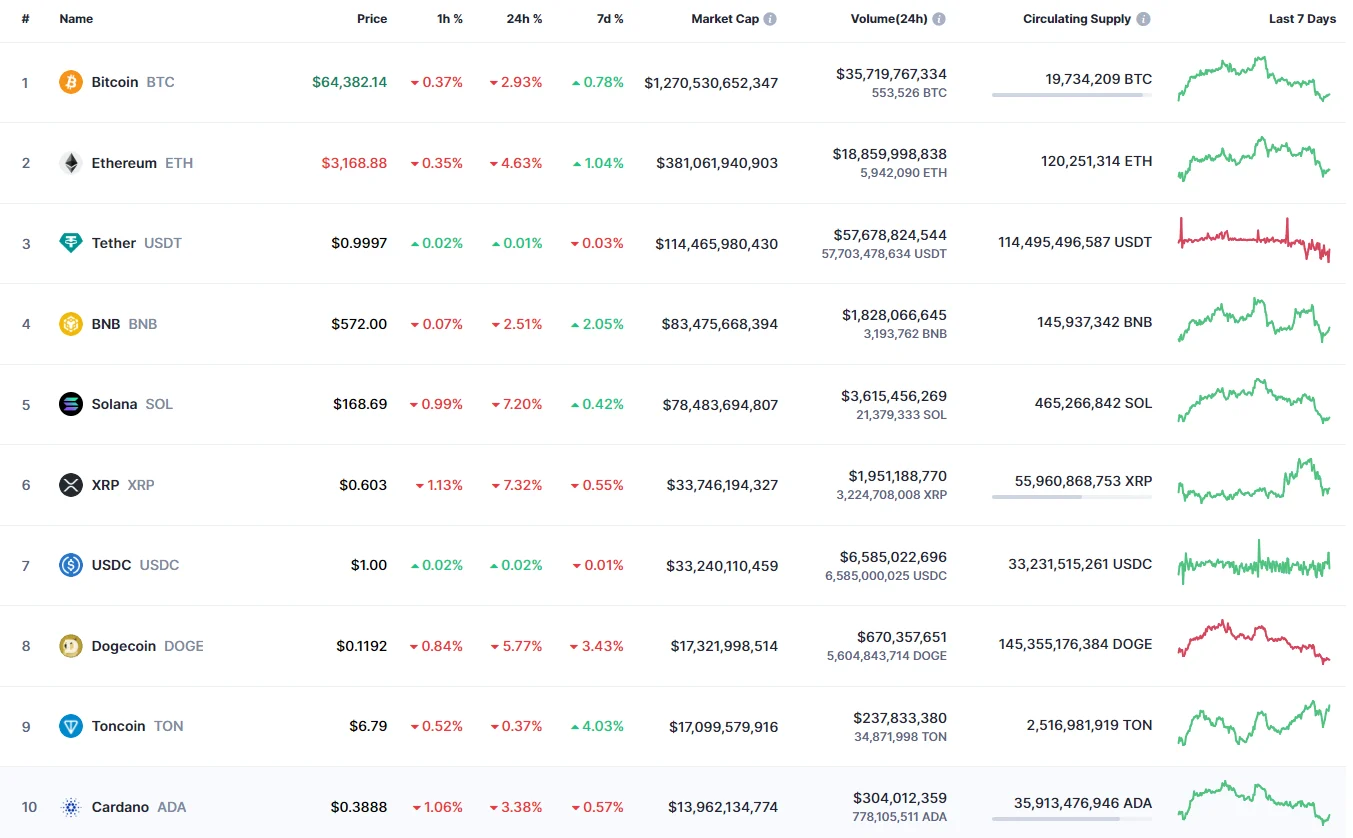
Task: Open the Volume(24h) info icon
Action: [x=939, y=19]
